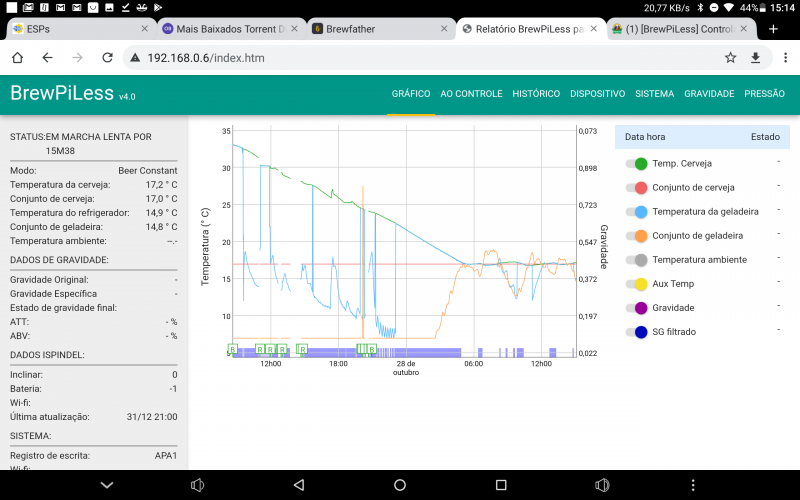Open the PRESSÃO page
Image resolution: width=800 pixels, height=500 pixels.
tap(764, 94)
